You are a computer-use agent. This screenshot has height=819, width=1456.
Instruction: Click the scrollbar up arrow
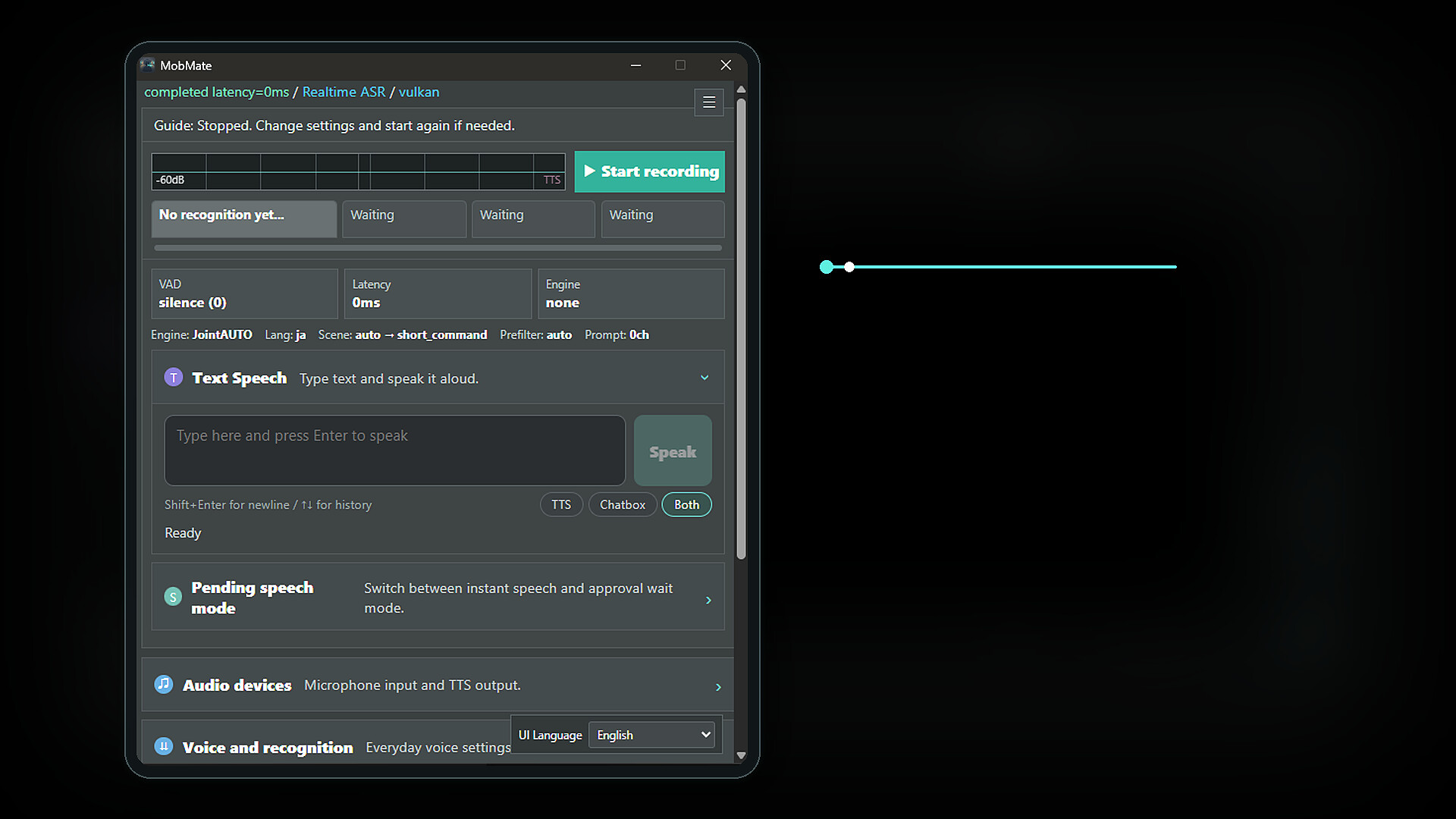coord(741,90)
